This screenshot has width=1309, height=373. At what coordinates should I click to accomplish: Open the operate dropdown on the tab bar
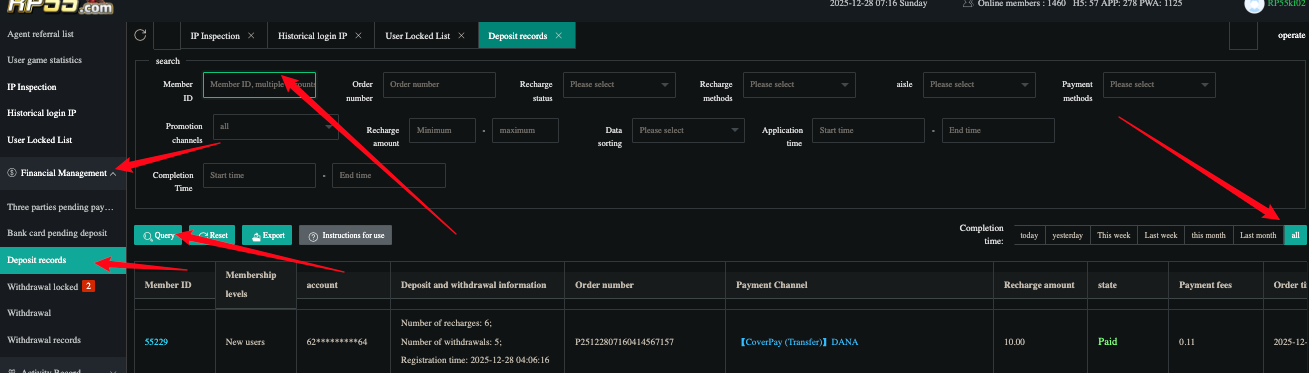[1291, 36]
